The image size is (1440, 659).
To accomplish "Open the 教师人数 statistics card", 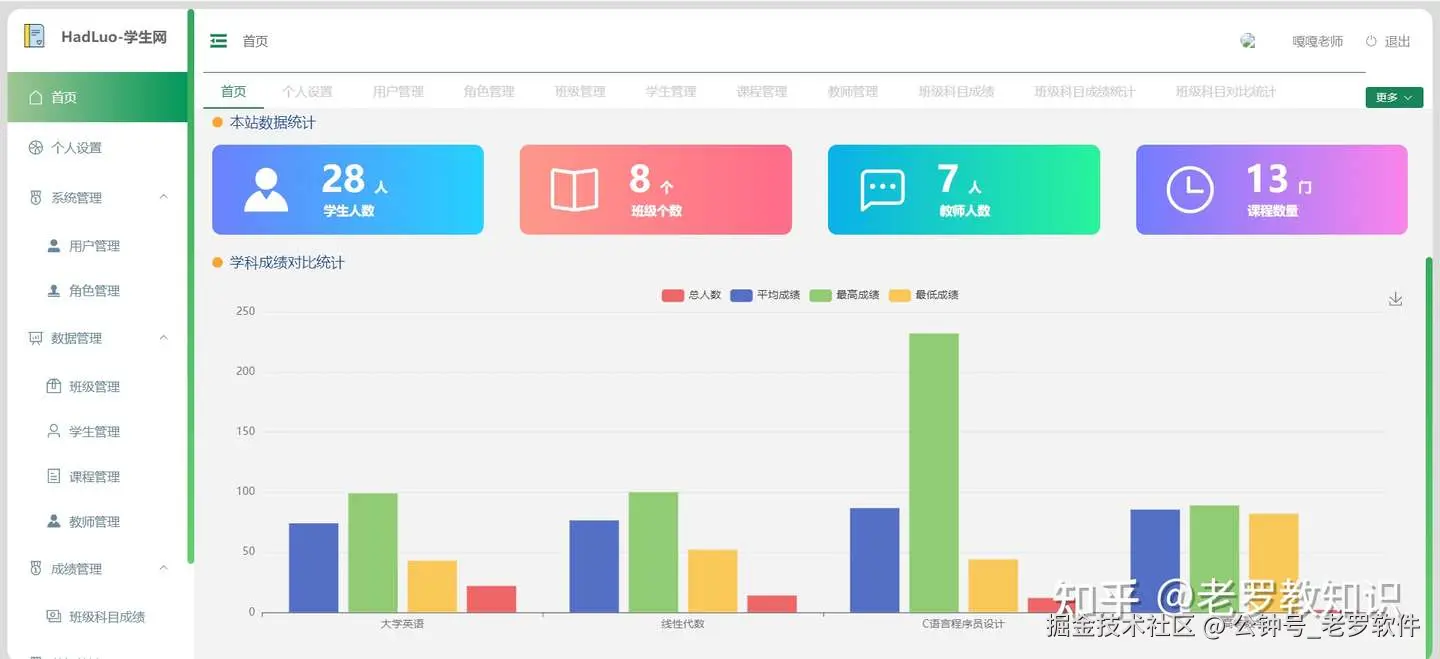I will coord(964,190).
